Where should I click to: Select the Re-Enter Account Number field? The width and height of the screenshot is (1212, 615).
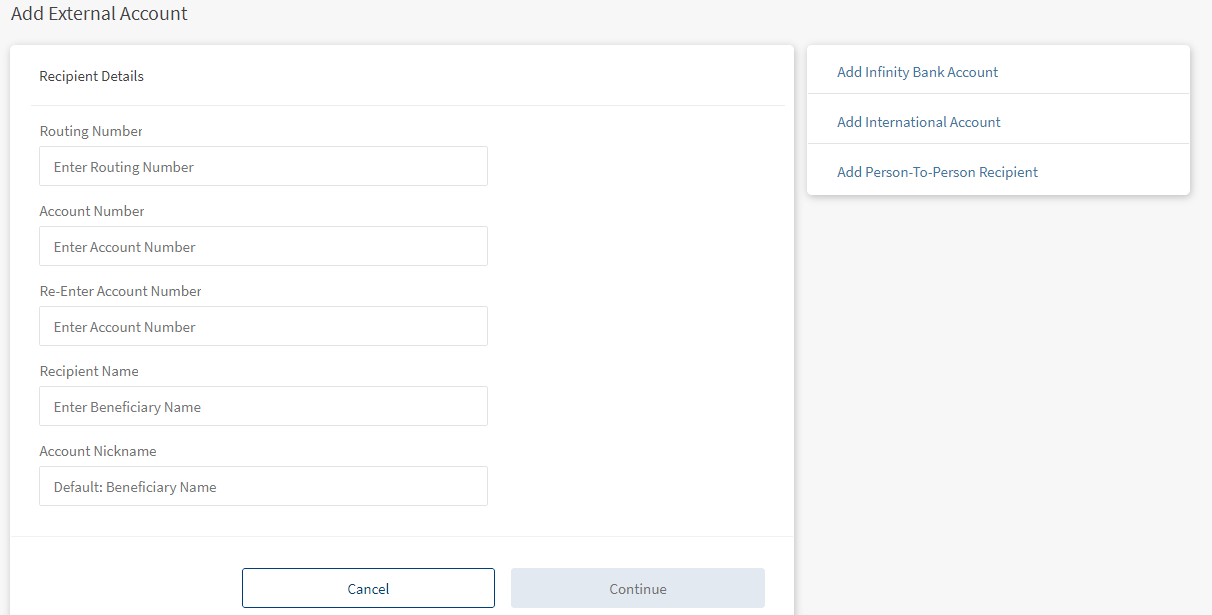pyautogui.click(x=263, y=326)
